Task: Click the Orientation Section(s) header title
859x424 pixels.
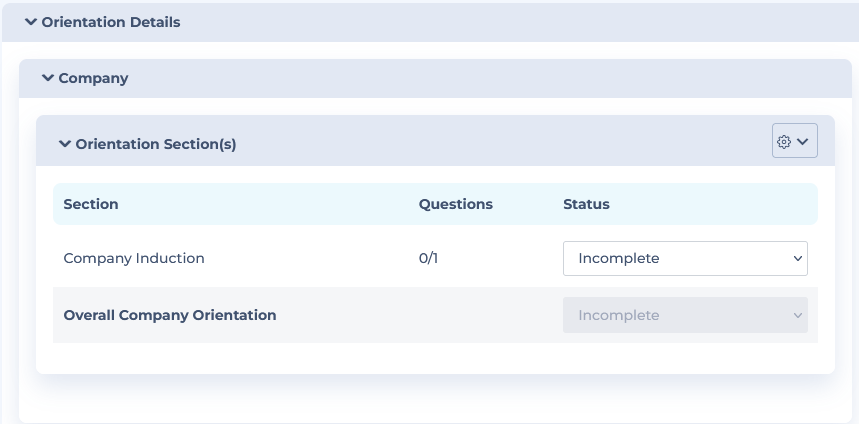Action: [x=156, y=144]
